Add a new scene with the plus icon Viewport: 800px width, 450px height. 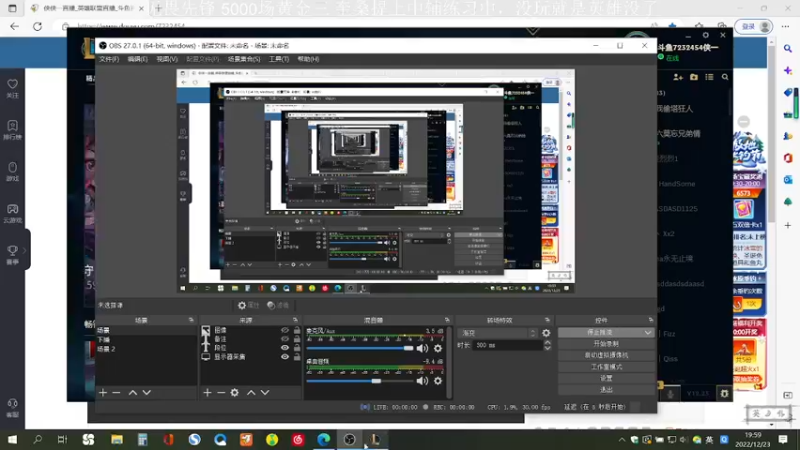point(103,392)
